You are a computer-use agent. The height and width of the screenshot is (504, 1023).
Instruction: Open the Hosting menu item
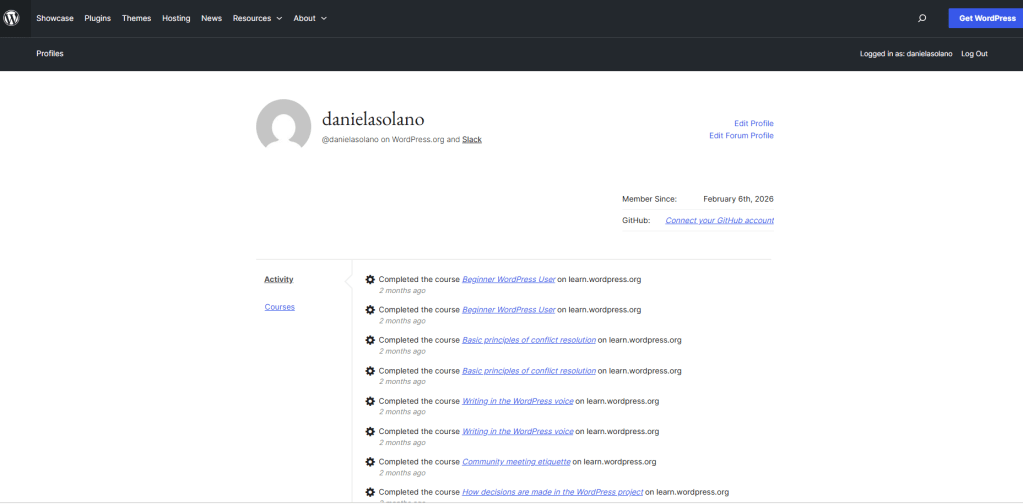coord(176,18)
